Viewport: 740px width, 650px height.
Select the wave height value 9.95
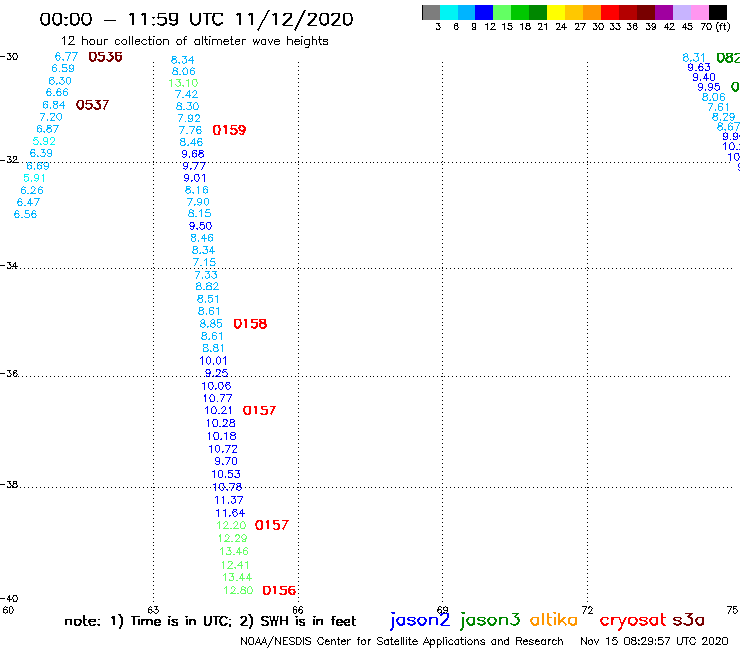pyautogui.click(x=709, y=87)
